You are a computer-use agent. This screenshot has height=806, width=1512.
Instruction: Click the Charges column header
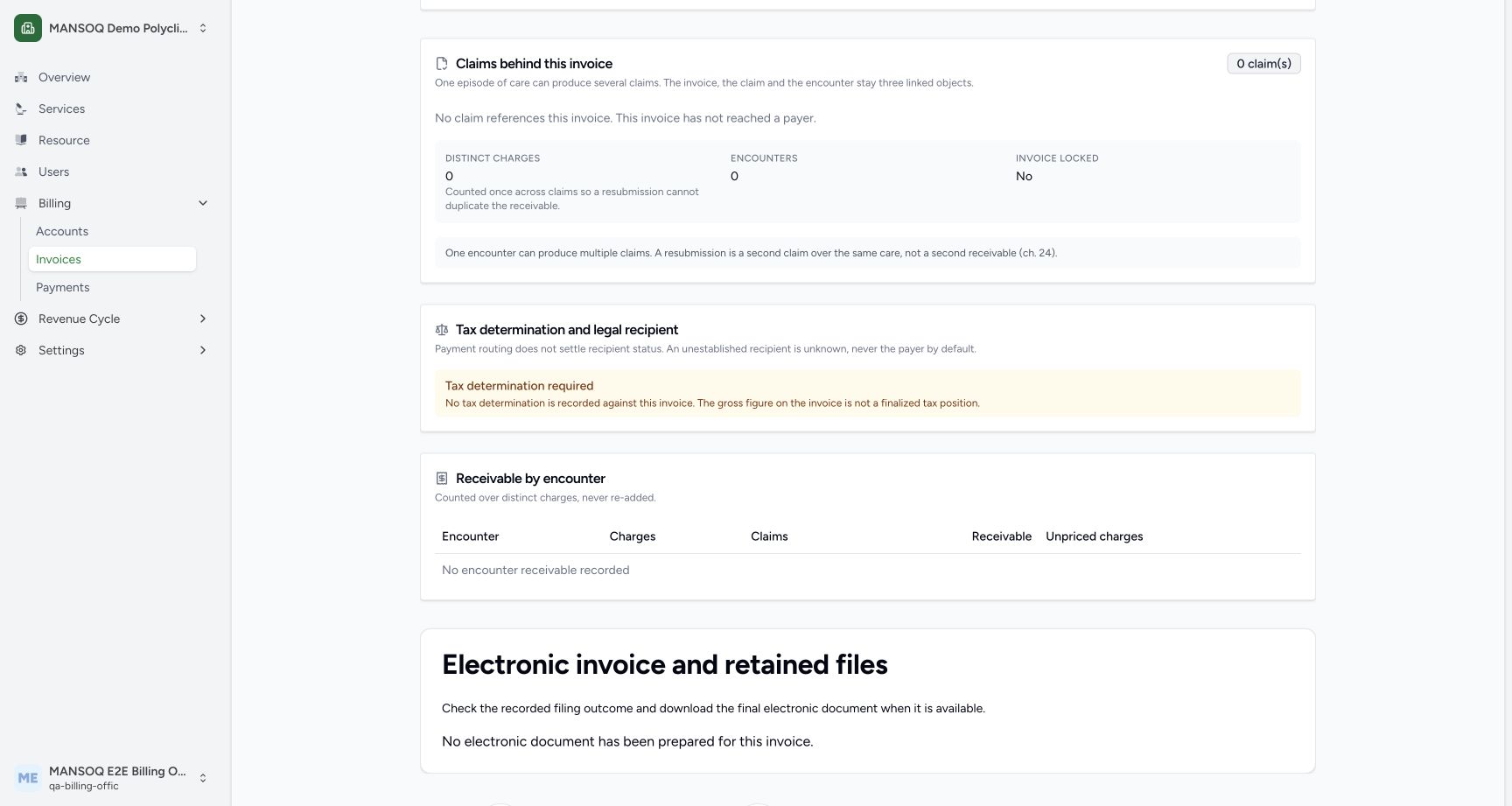[633, 536]
